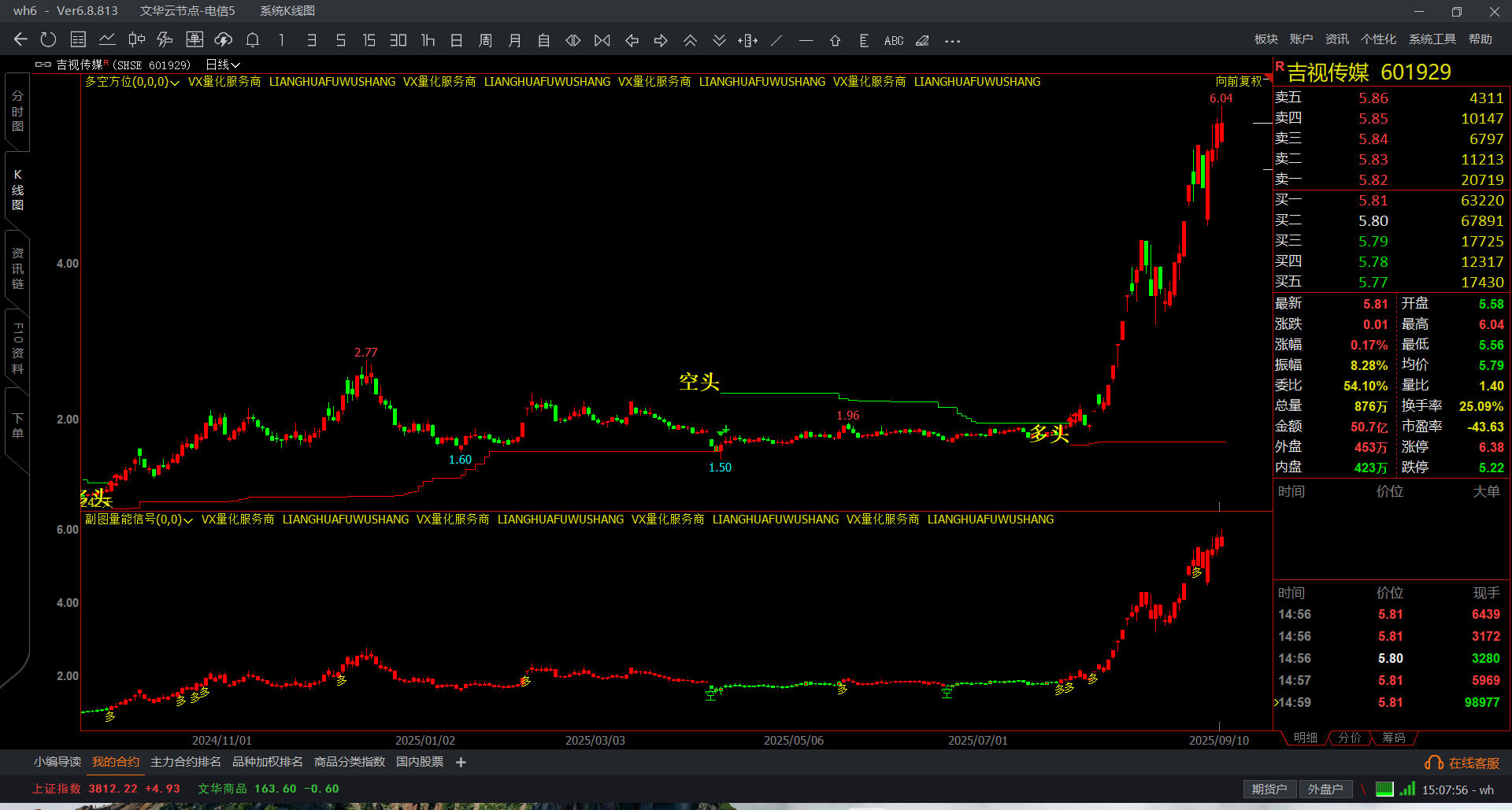Select the custom 自 period button

tap(543, 40)
